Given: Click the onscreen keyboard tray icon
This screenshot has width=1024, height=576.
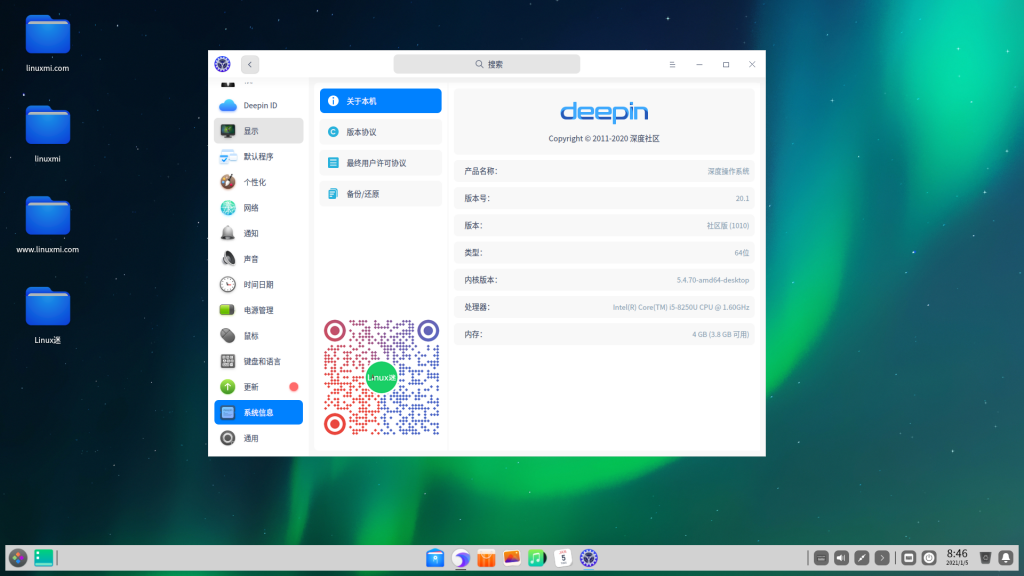Looking at the screenshot, I should [821, 558].
